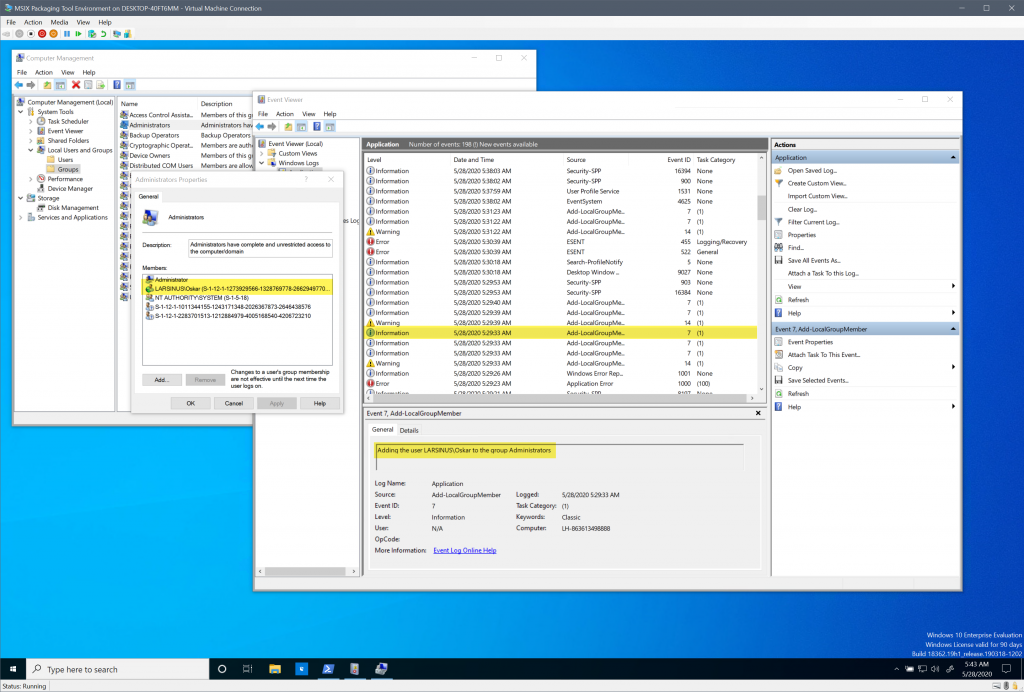Viewport: 1024px width, 692px height.
Task: Click Help icon in Computer Management toolbar
Action: [117, 85]
